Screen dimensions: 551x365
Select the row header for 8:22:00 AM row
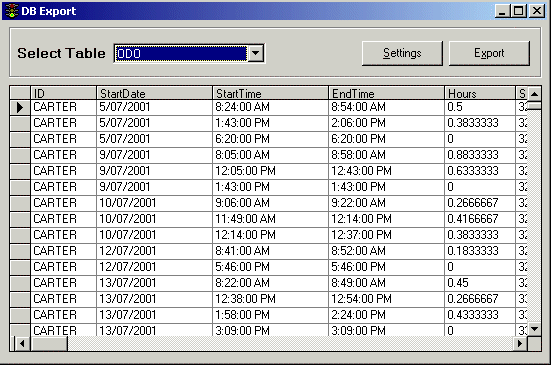pyautogui.click(x=20, y=283)
